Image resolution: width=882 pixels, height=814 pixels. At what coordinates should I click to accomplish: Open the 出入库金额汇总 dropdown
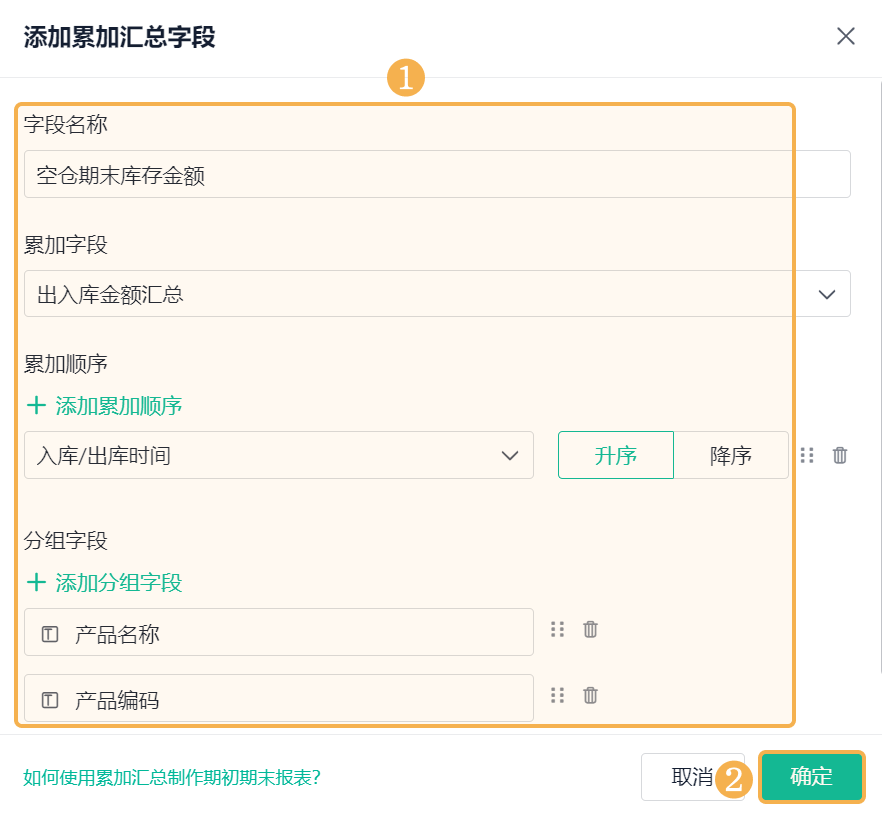pyautogui.click(x=437, y=294)
